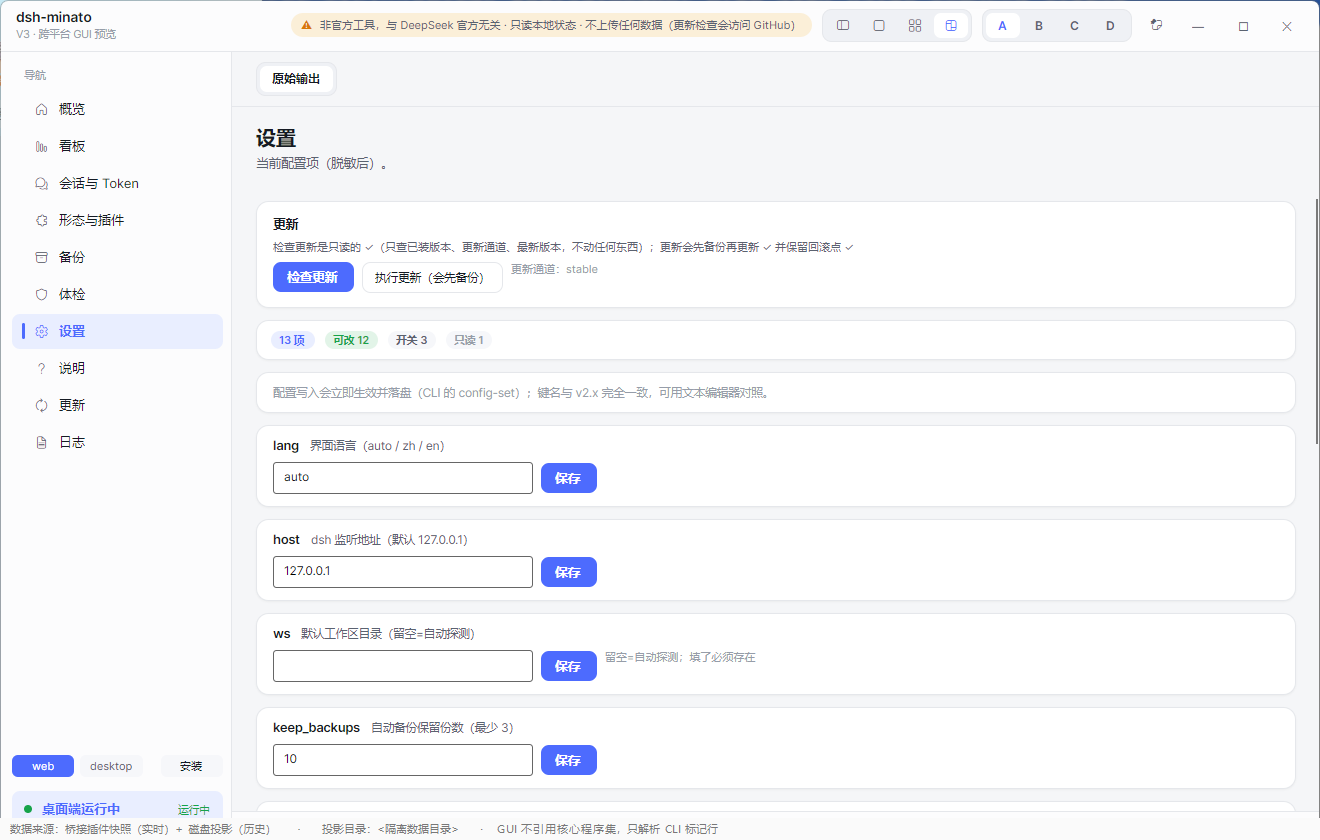Click the 检查更新 button

pos(313,277)
